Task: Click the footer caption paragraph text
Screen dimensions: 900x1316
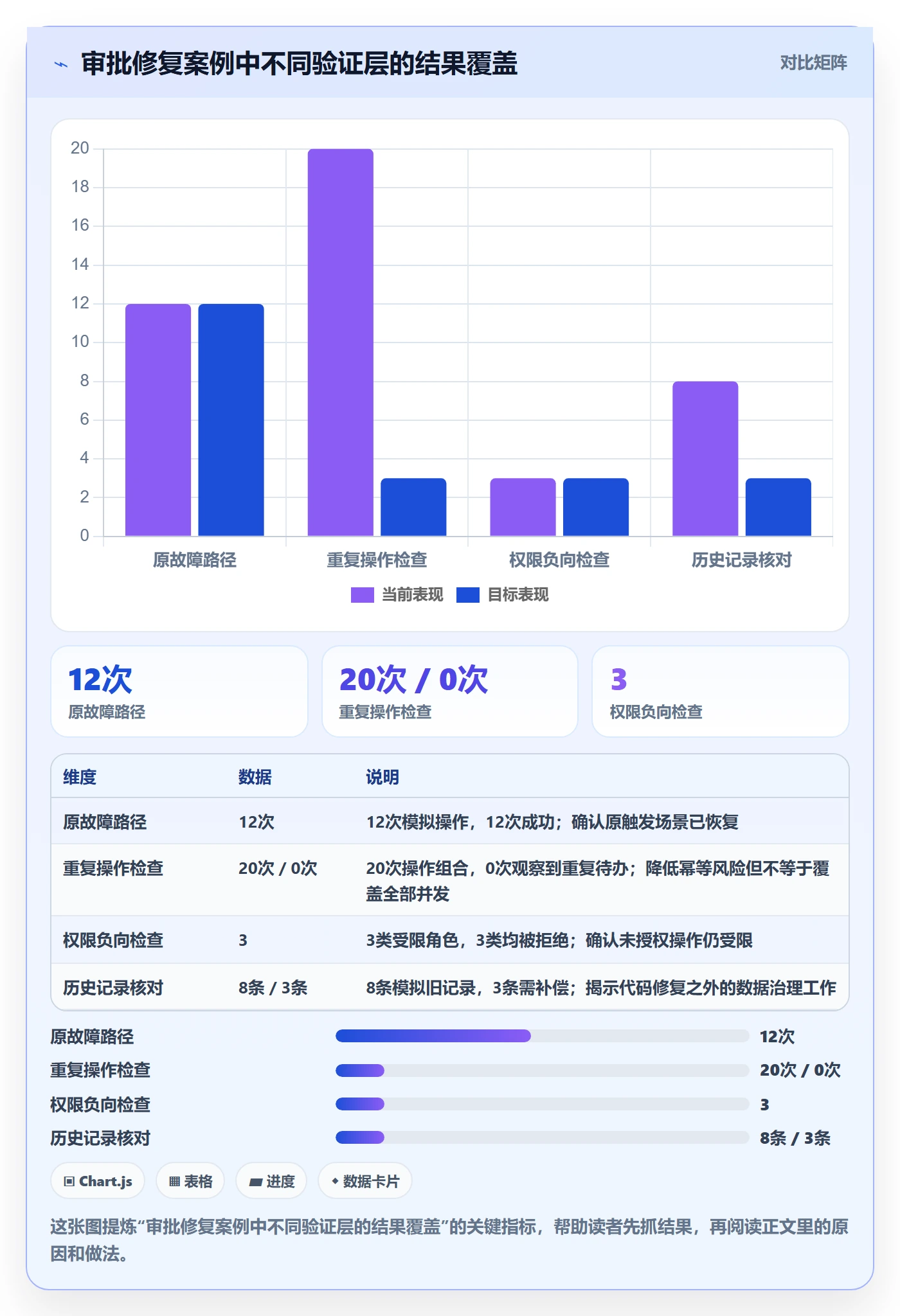Action: point(449,1240)
